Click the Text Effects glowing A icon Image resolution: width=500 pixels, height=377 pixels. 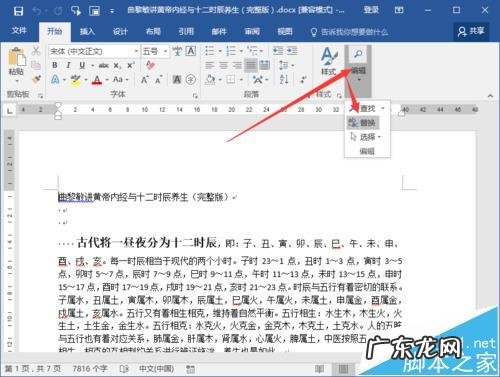[x=55, y=80]
